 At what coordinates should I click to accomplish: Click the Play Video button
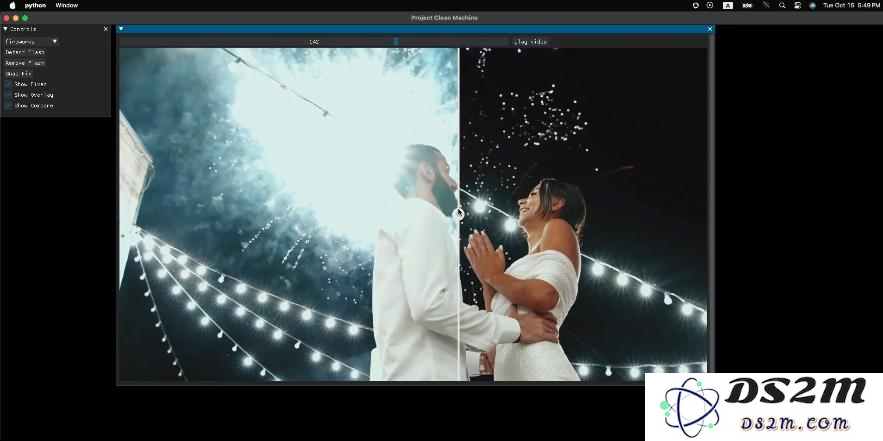click(x=530, y=42)
